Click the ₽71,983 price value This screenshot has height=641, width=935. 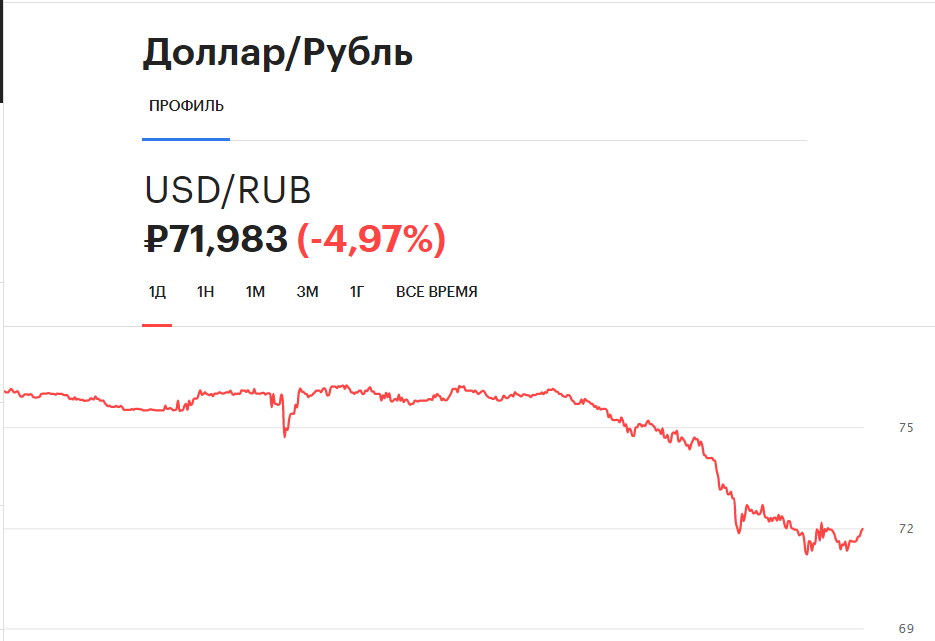pyautogui.click(x=217, y=239)
